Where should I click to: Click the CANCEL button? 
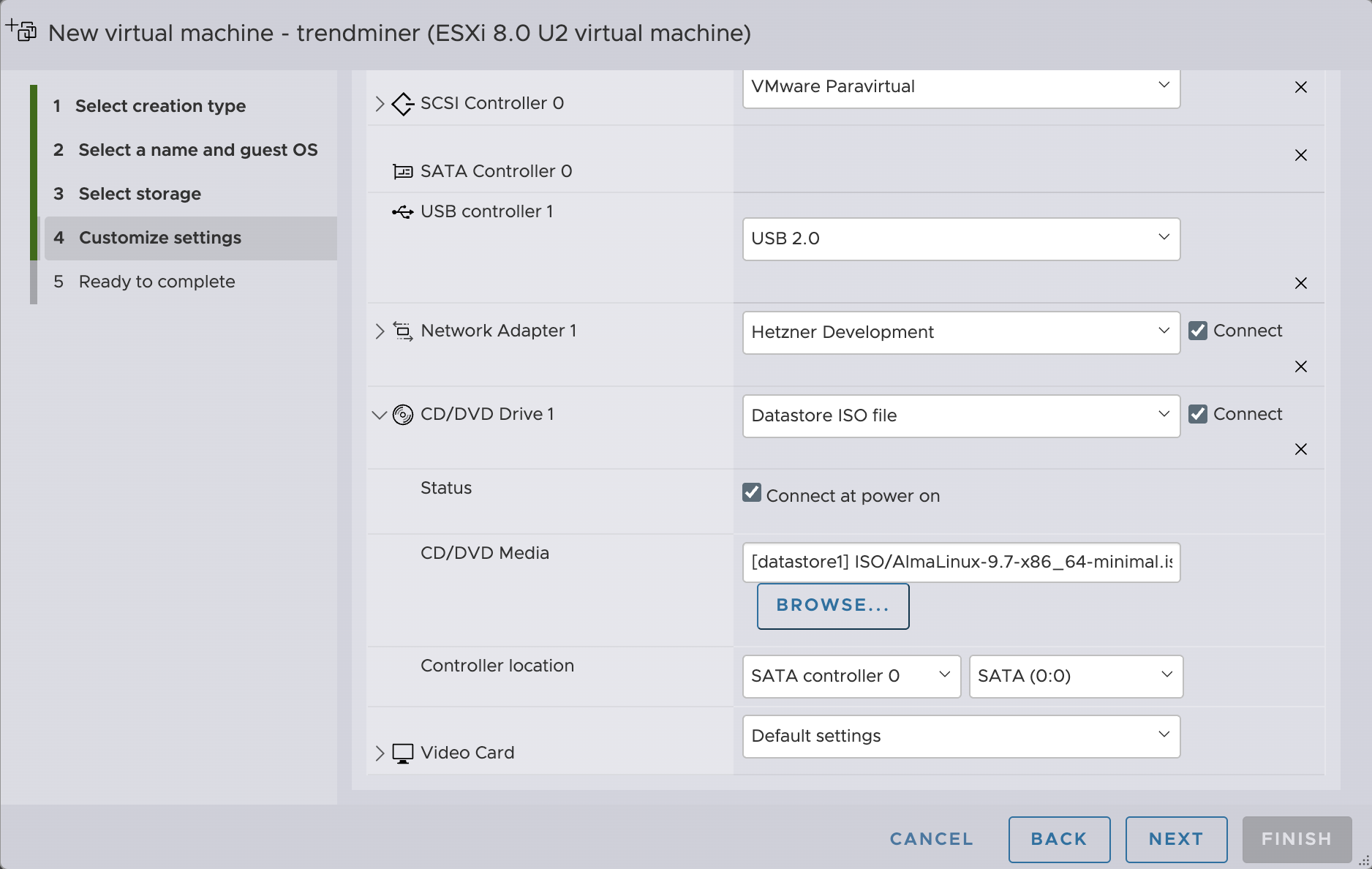932,839
